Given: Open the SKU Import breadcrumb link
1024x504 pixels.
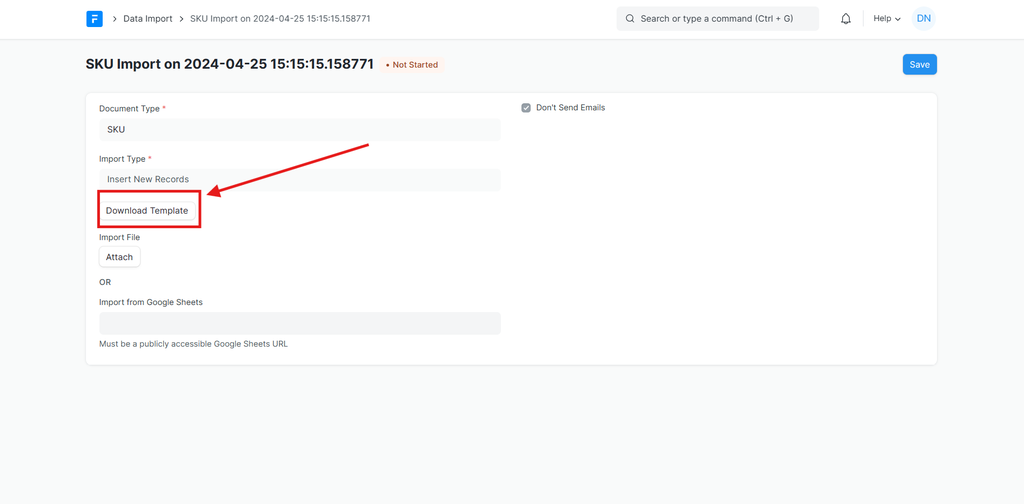Looking at the screenshot, I should [280, 19].
